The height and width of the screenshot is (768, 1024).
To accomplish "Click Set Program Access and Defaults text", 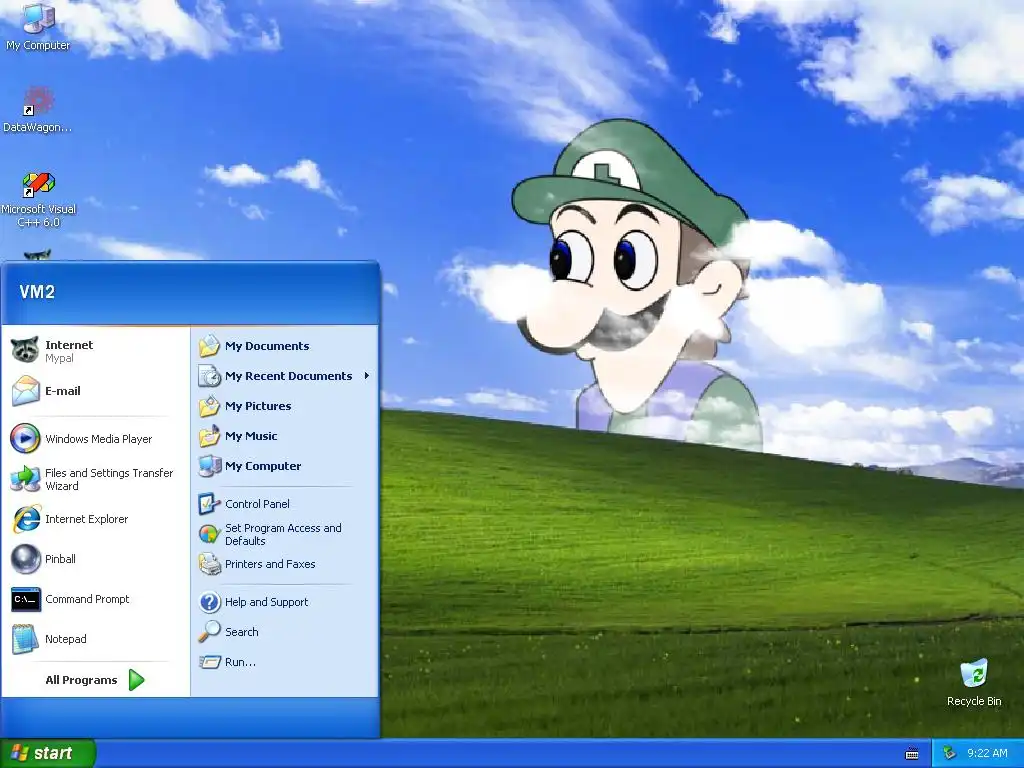I will click(x=283, y=534).
